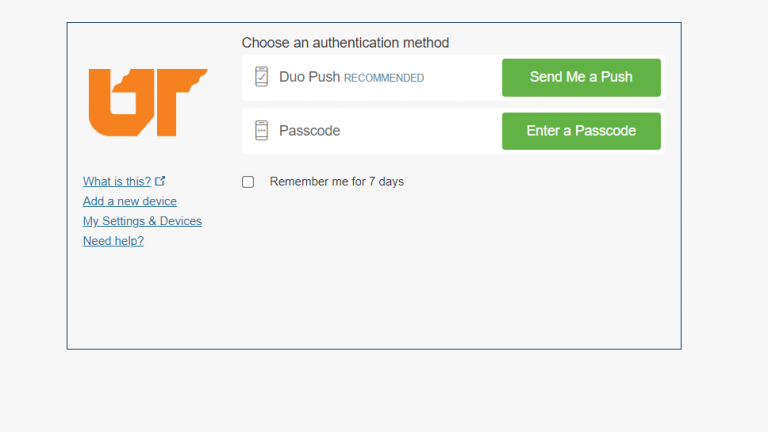The height and width of the screenshot is (432, 768).
Task: Open the What is this? link
Action: click(117, 181)
